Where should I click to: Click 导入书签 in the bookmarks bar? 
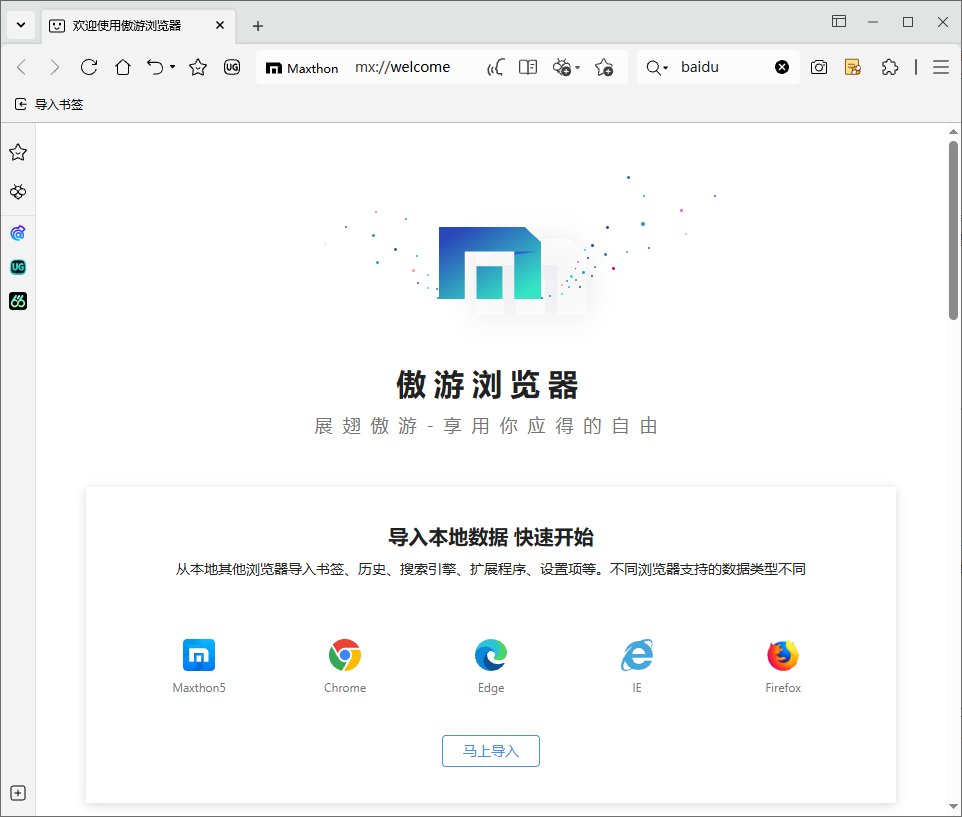tap(49, 104)
